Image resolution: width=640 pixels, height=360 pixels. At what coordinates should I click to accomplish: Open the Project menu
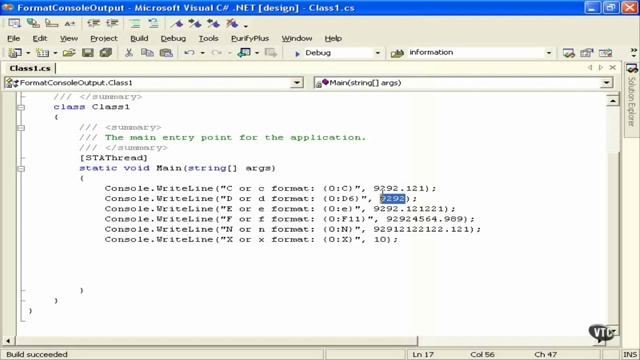(x=104, y=38)
